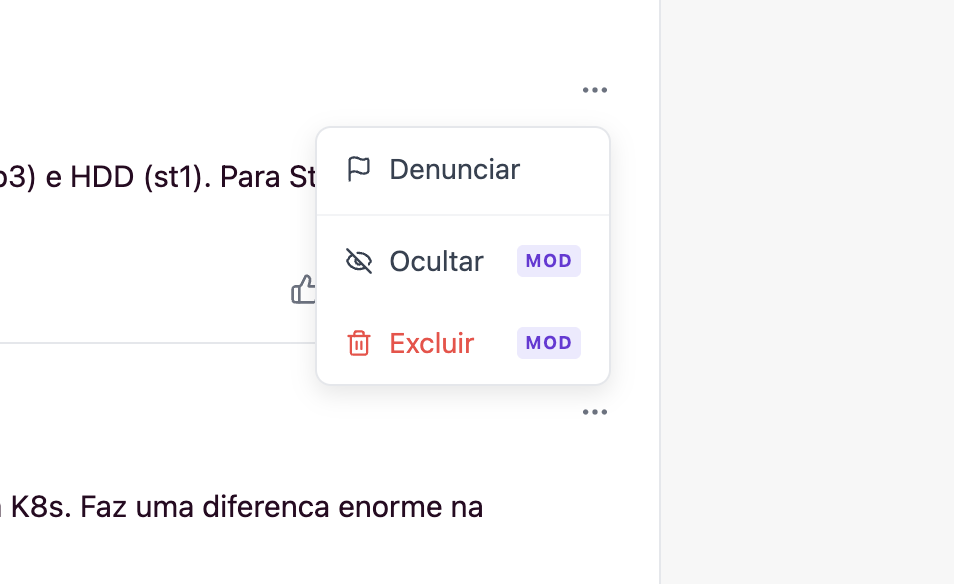This screenshot has width=954, height=584.
Task: Choose the Ocultar menu entry
Action: pyautogui.click(x=436, y=261)
